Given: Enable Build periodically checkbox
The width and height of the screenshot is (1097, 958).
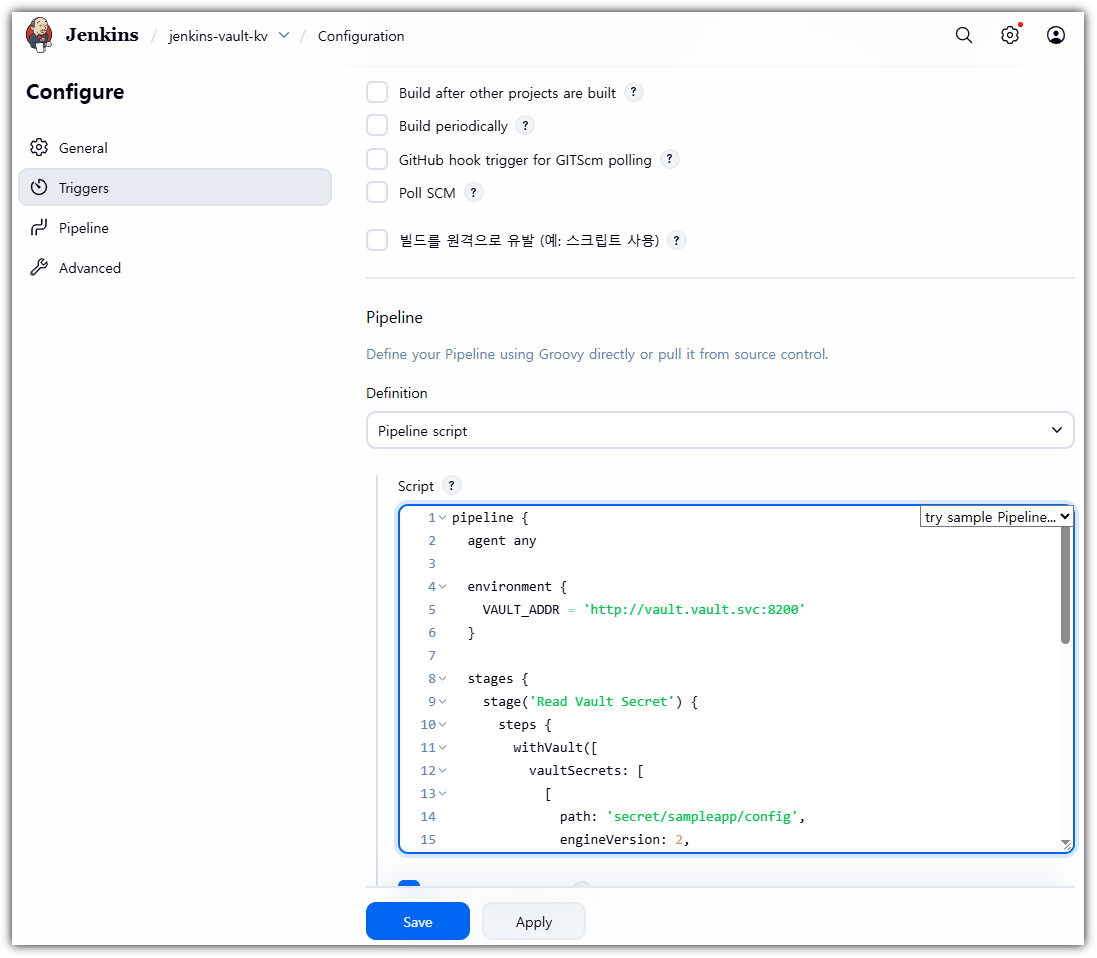Looking at the screenshot, I should [377, 125].
